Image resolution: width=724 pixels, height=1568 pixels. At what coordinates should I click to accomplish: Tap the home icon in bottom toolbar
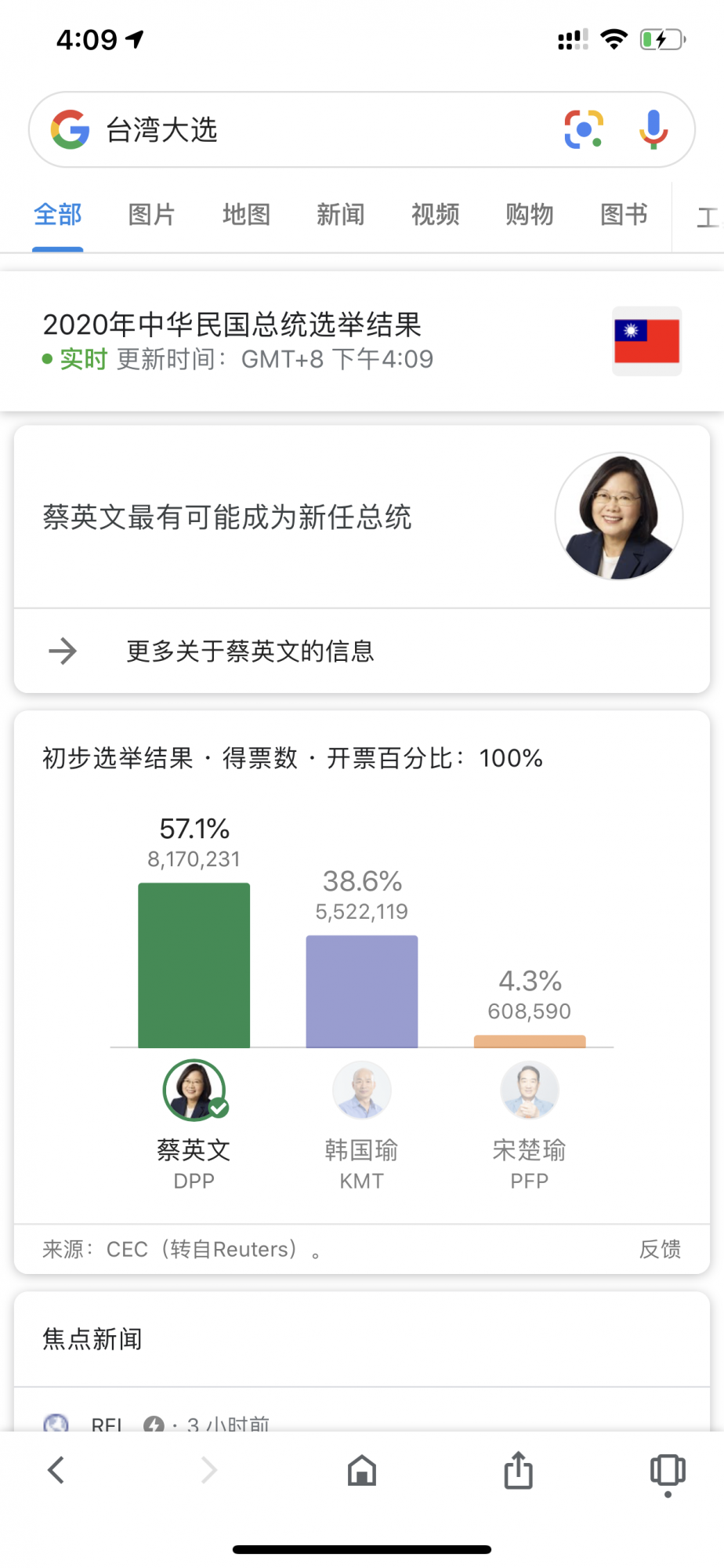tap(362, 1471)
